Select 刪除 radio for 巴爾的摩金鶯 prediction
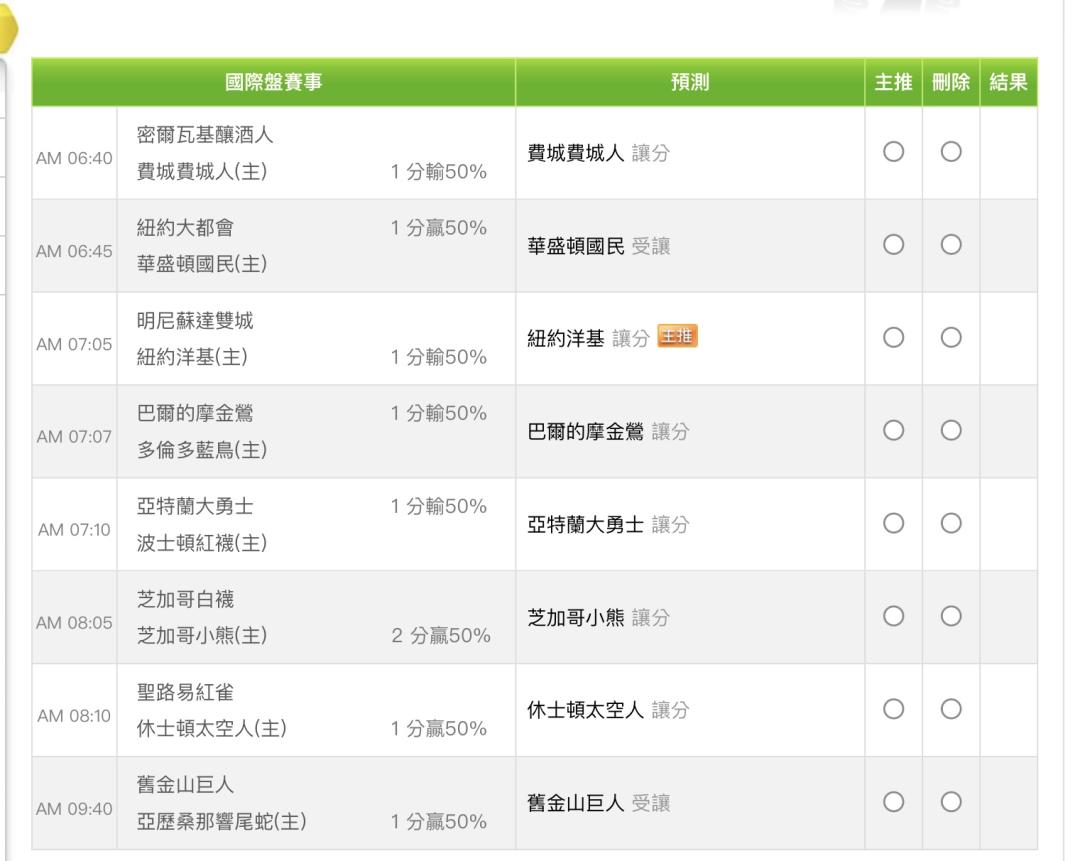This screenshot has height=861, width=1080. pyautogui.click(x=951, y=430)
